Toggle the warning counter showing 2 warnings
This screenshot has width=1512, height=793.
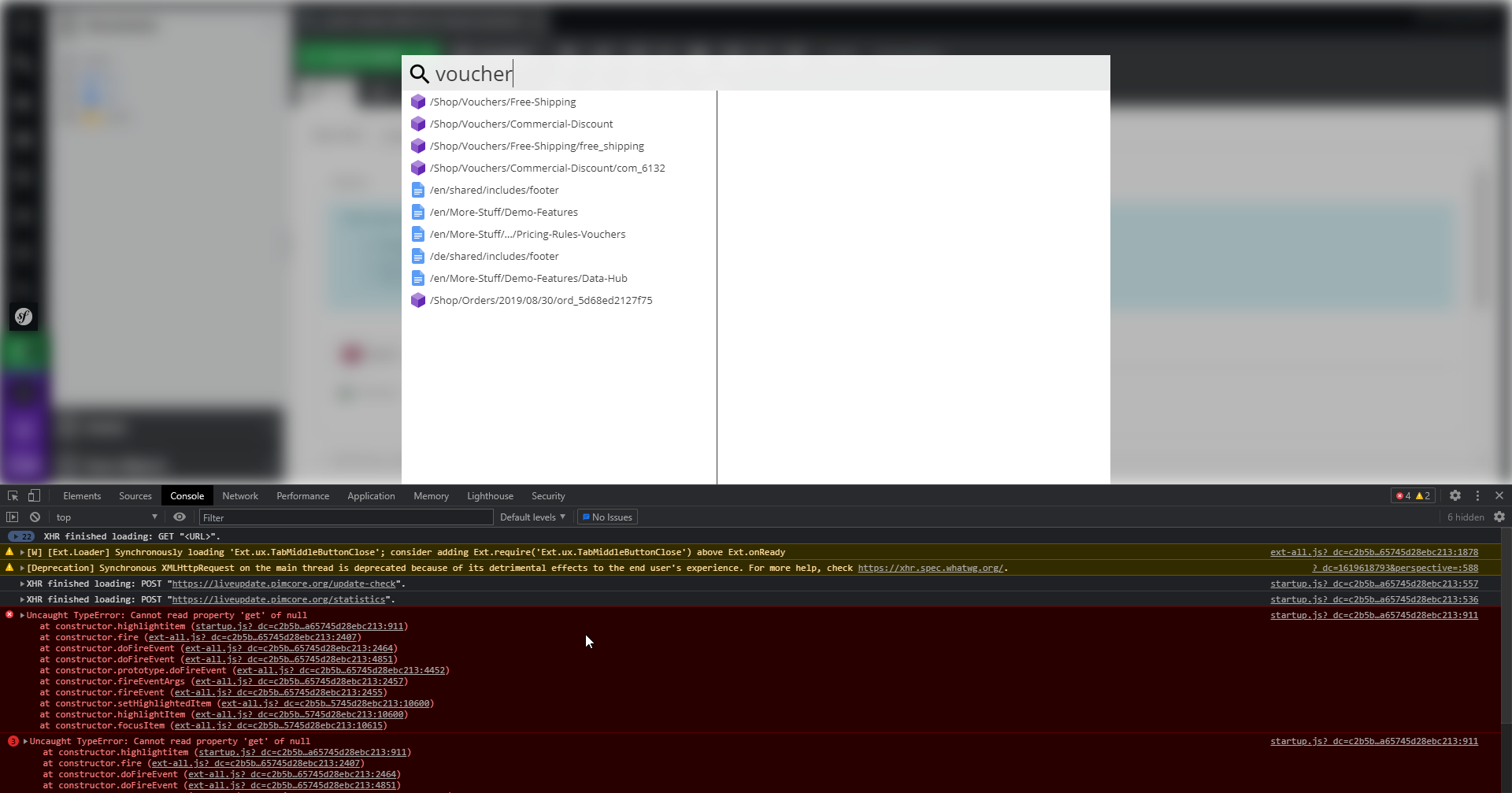point(1422,495)
